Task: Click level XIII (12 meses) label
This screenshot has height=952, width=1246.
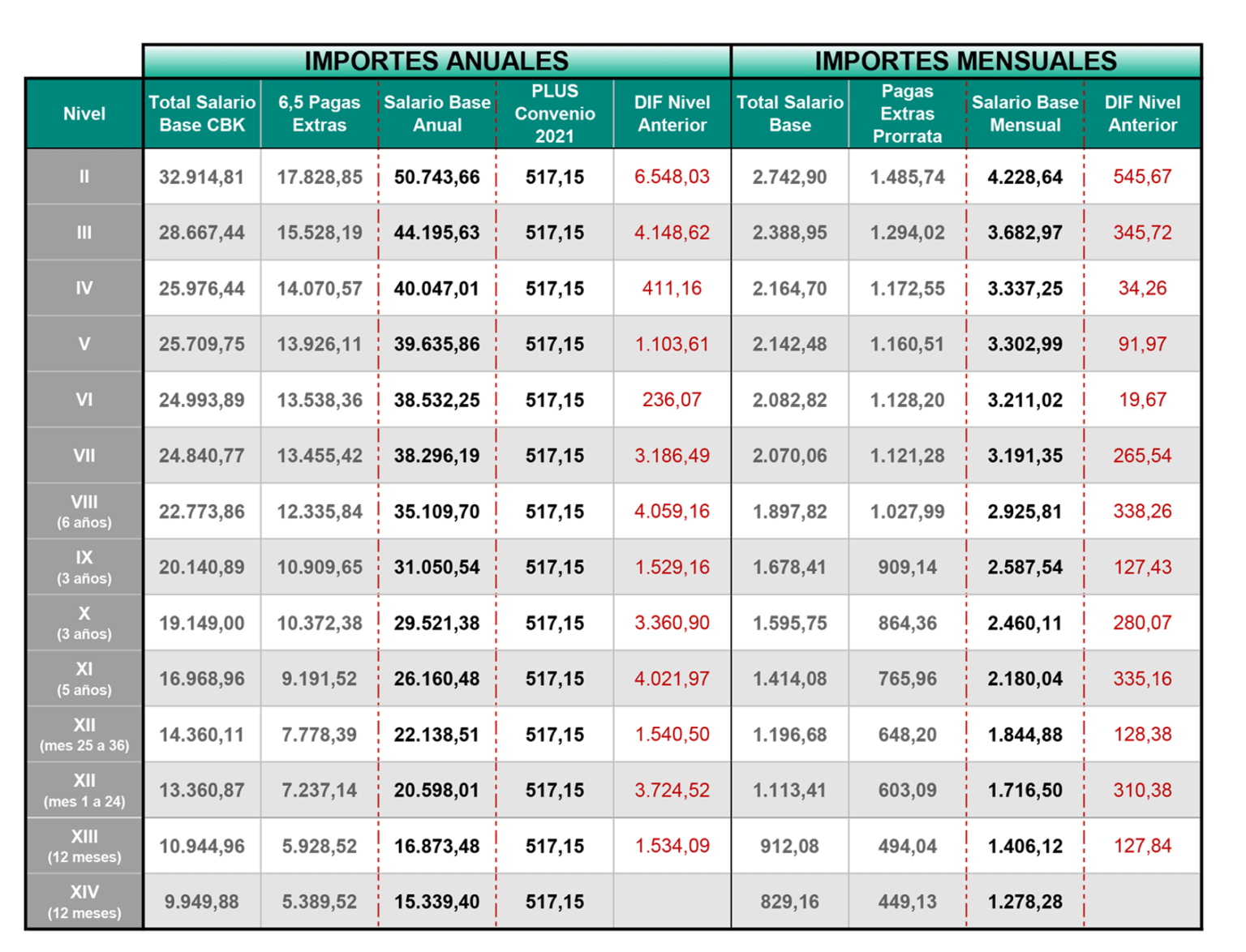Action: [x=84, y=847]
